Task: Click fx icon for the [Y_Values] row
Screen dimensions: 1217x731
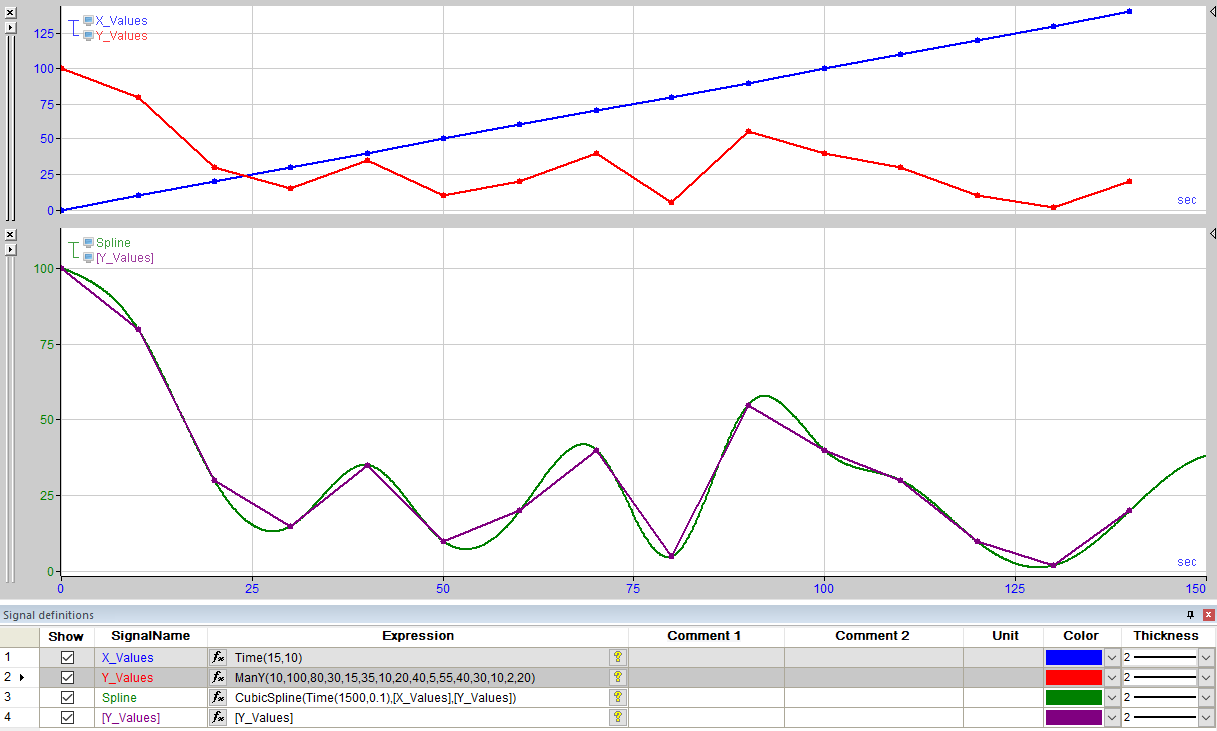Action: point(218,717)
